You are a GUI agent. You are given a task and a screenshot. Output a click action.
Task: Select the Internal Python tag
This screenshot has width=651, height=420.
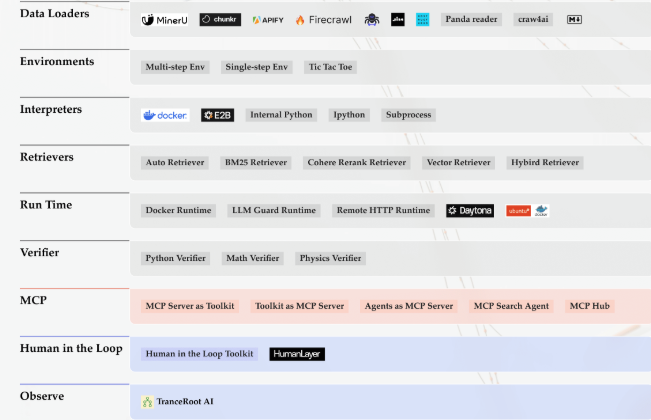[x=281, y=115]
